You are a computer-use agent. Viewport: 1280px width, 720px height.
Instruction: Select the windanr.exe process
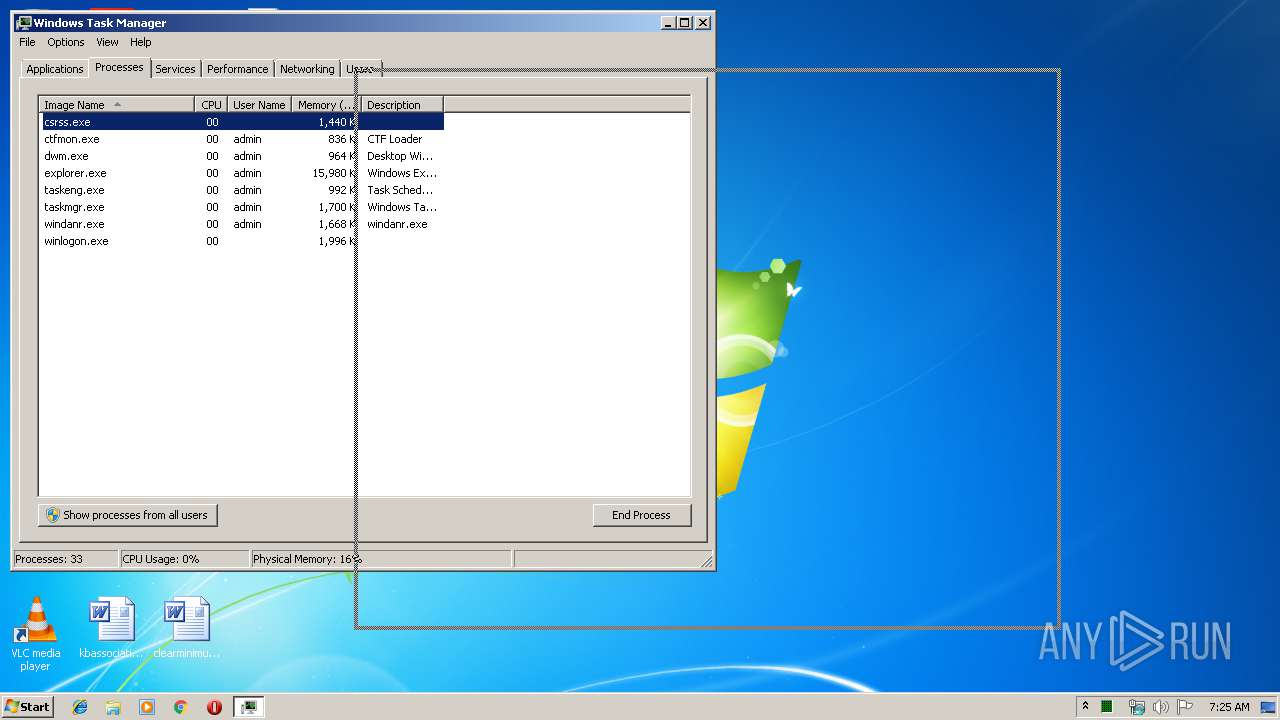(241, 224)
